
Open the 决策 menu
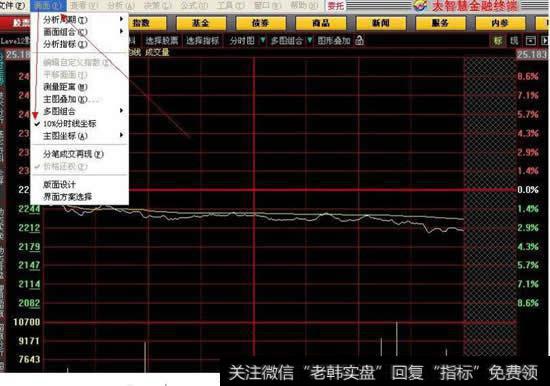coord(157,5)
